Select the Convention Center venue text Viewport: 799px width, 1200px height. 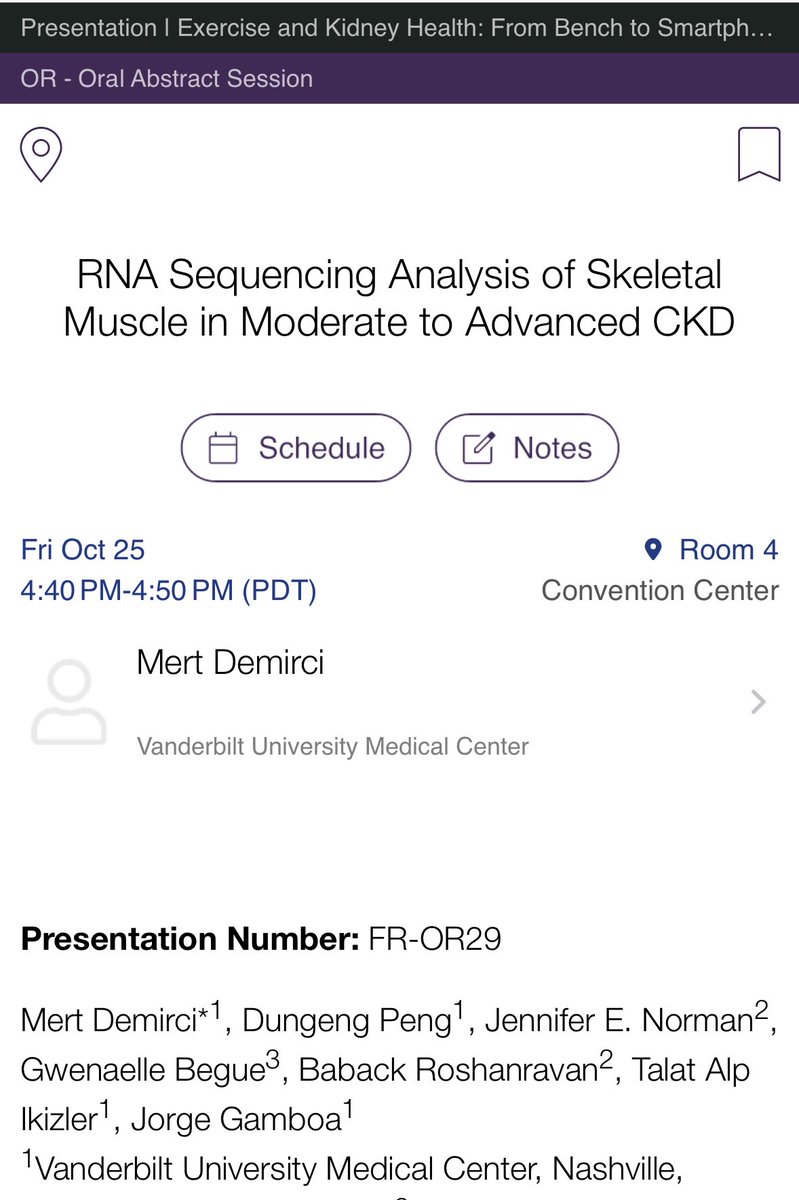[x=660, y=590]
